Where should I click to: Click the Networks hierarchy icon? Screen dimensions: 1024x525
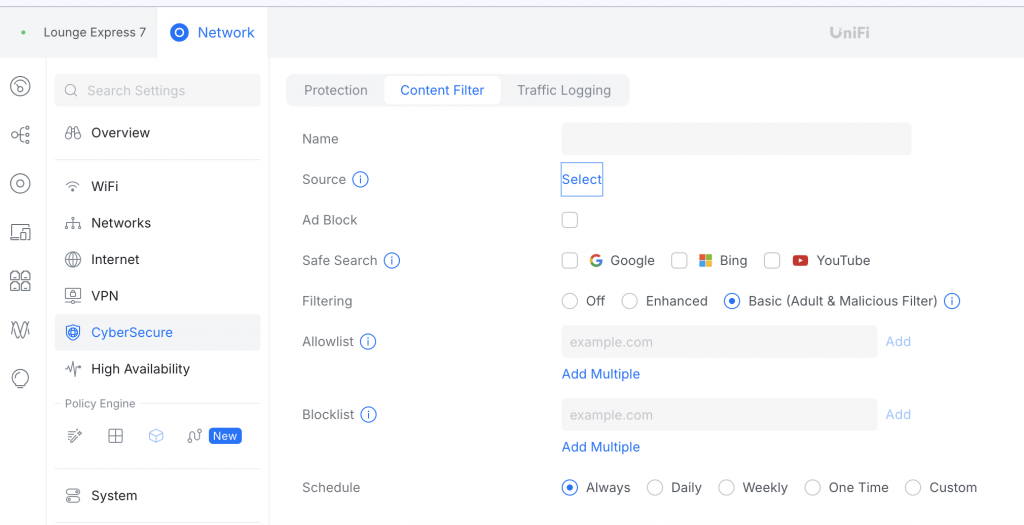point(73,223)
